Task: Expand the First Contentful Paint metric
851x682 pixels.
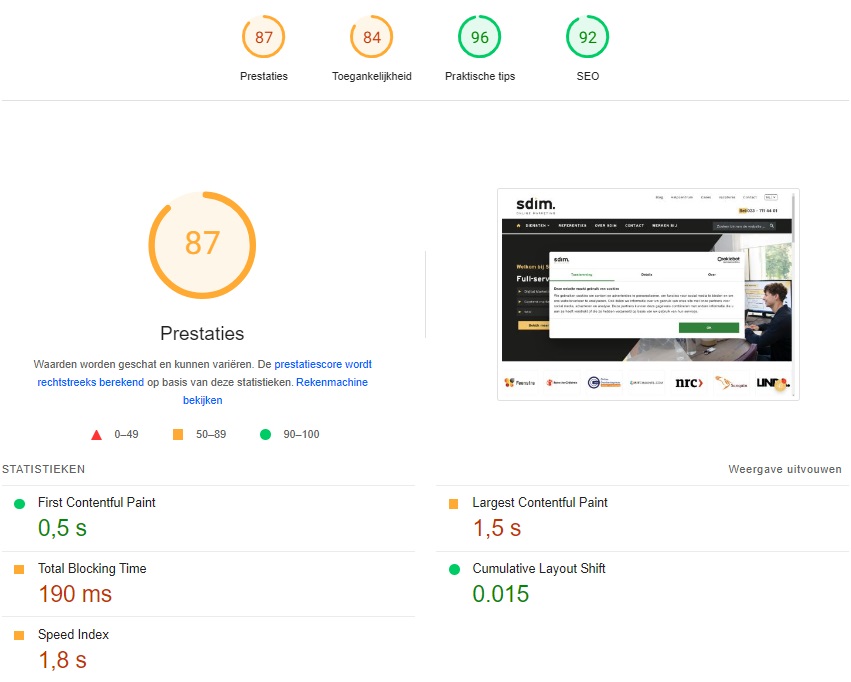Action: pos(96,503)
